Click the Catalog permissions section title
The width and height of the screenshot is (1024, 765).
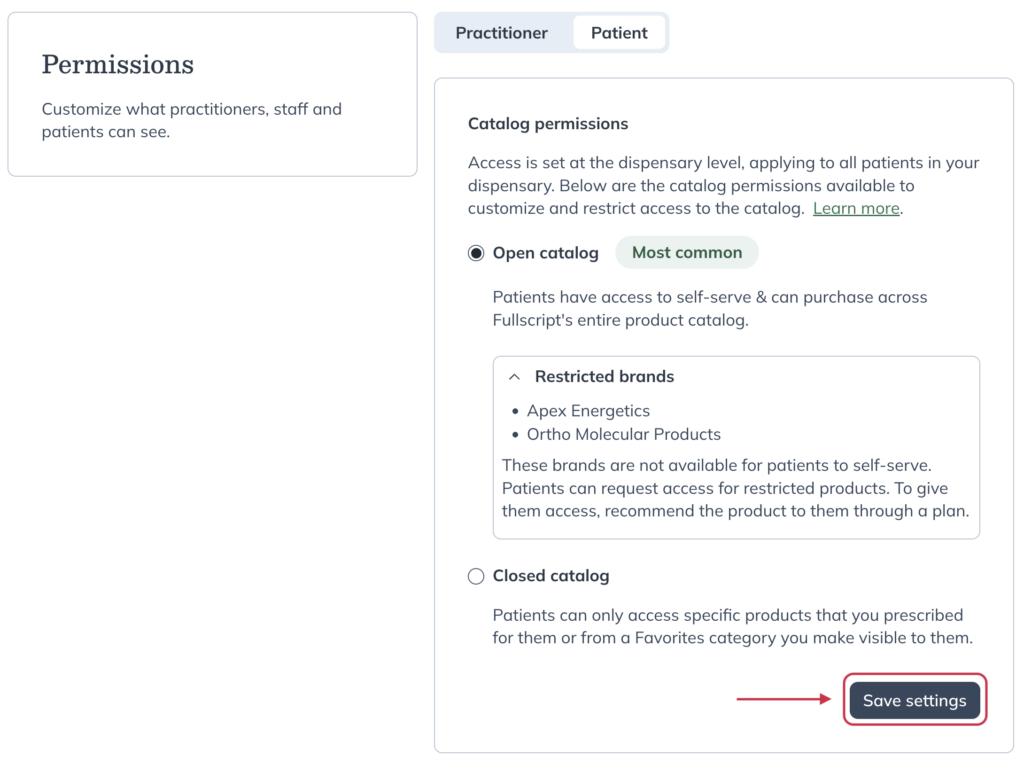tap(548, 124)
